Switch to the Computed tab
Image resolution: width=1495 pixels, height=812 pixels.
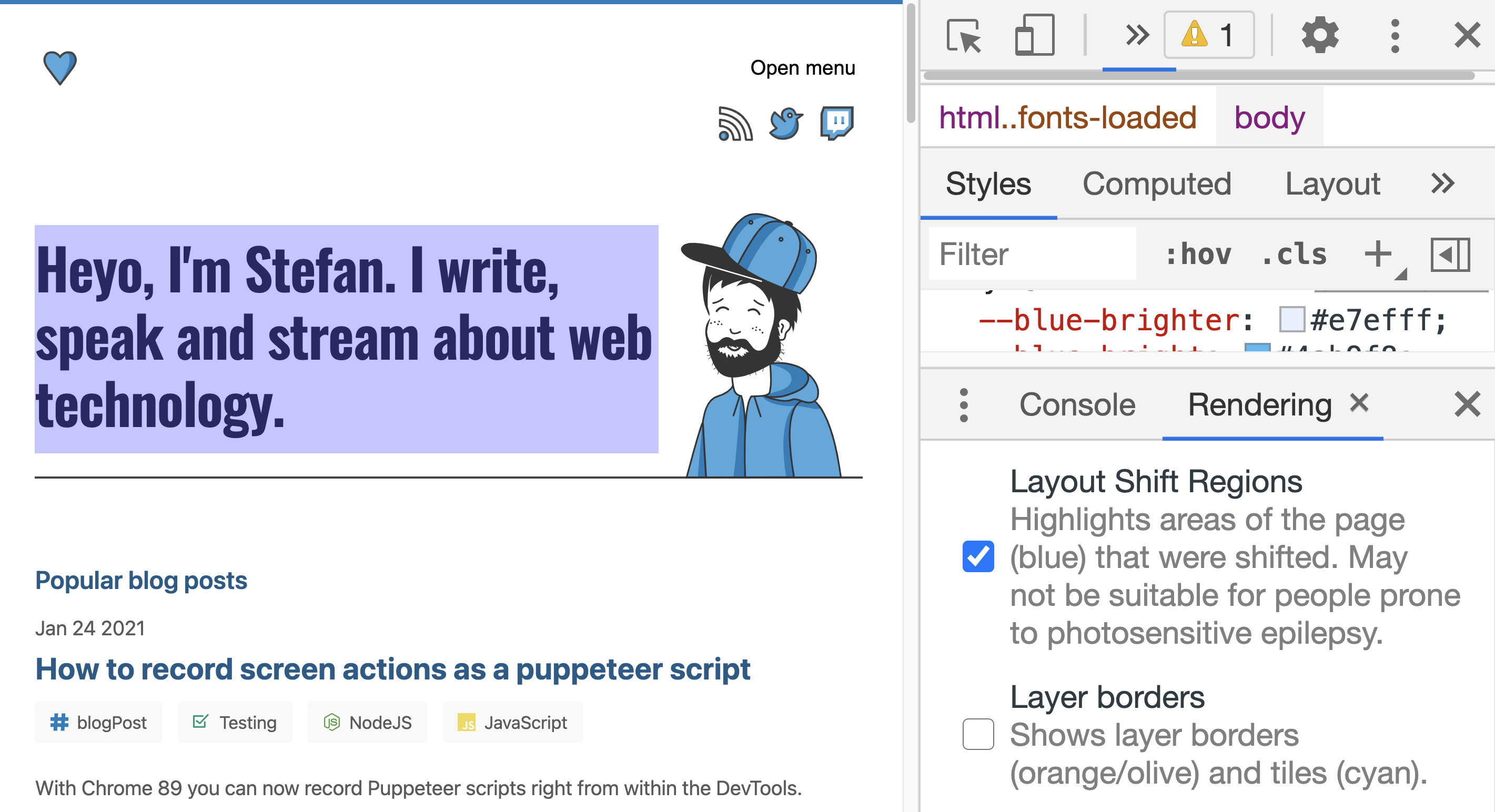pyautogui.click(x=1157, y=184)
